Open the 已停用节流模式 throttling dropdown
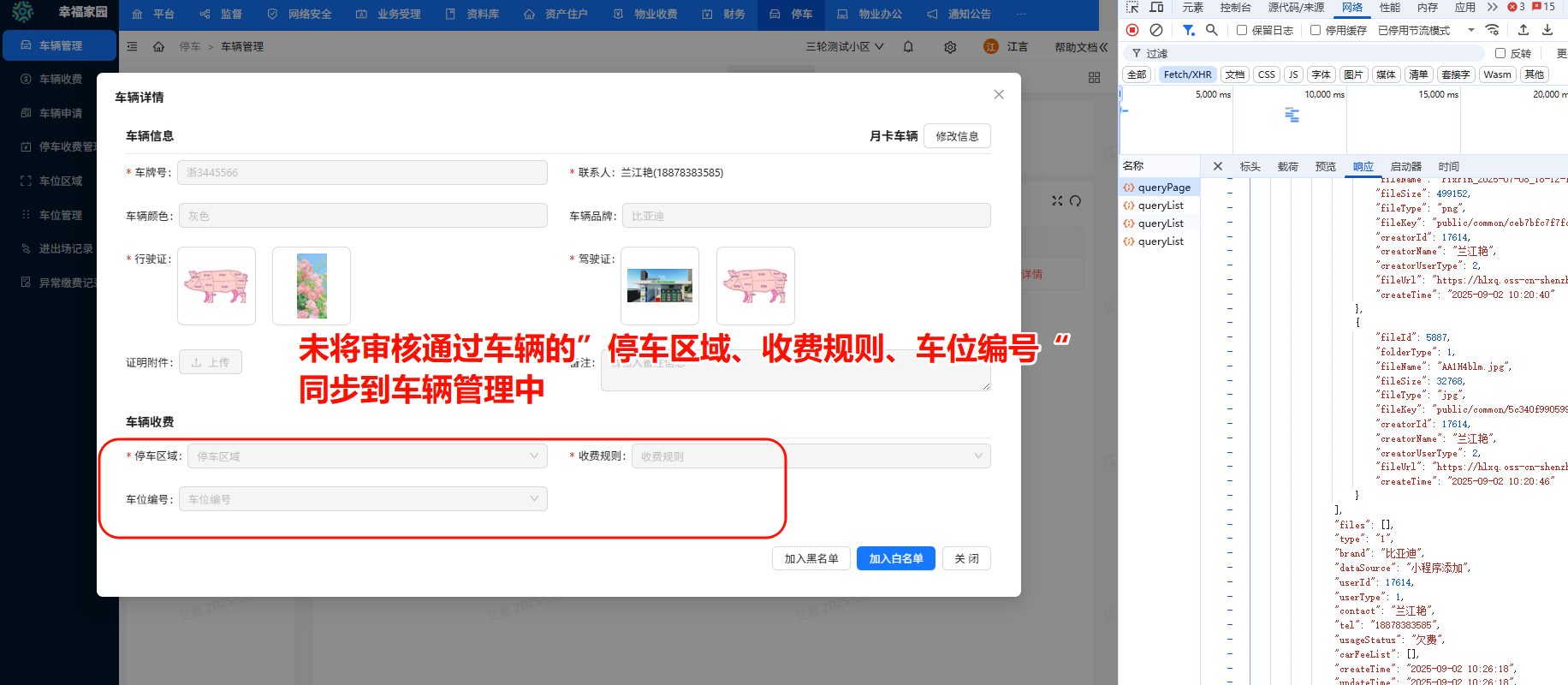1568x685 pixels. tap(1426, 30)
